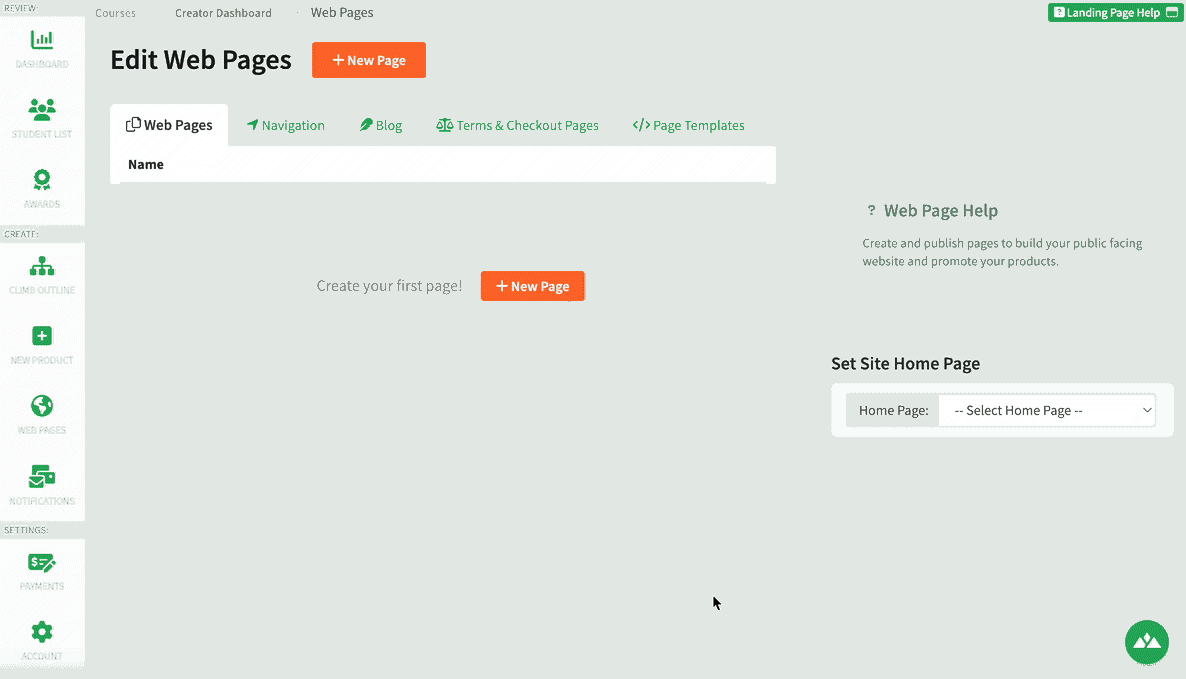Screen dimensions: 1186x679
Task: Open the Payments icon in sidebar
Action: [42, 563]
